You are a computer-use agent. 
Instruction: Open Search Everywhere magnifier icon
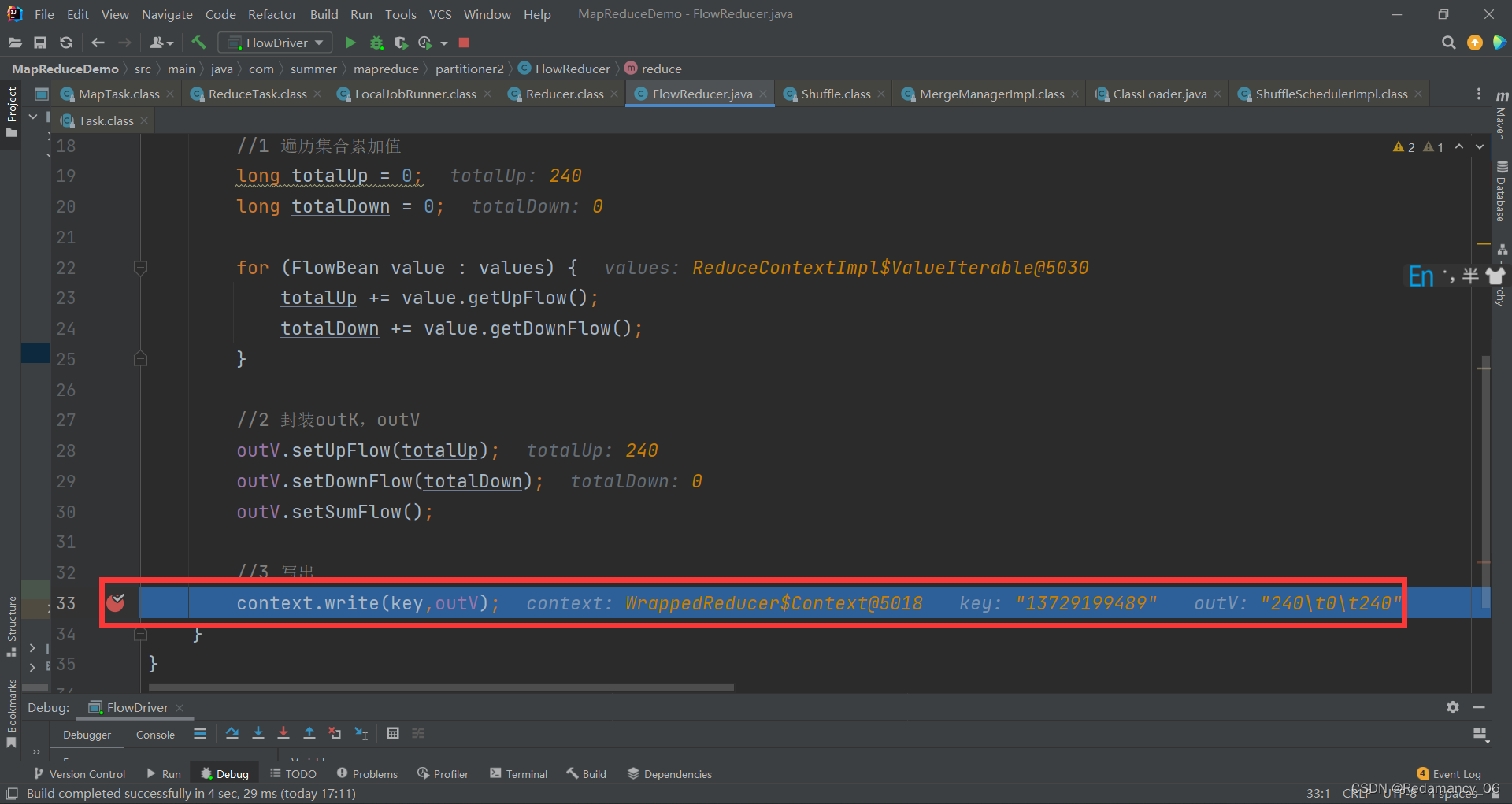point(1448,43)
